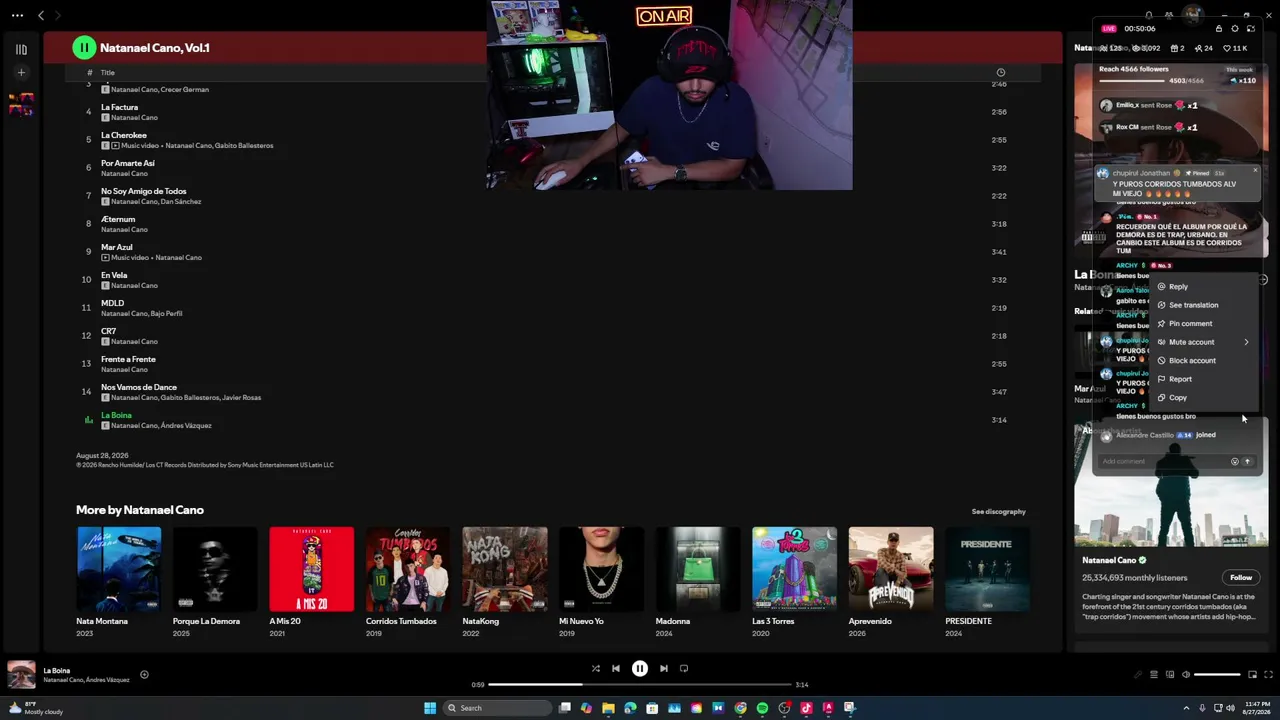Toggle lyrics microphone icon in player bar
The height and width of the screenshot is (720, 1280).
(x=1137, y=675)
